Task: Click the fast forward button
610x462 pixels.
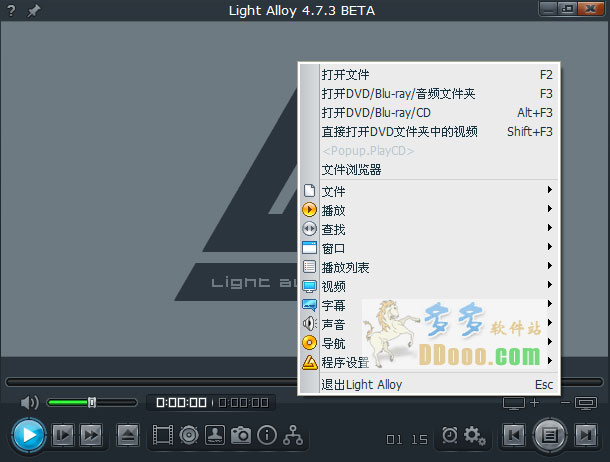Action: click(x=91, y=435)
